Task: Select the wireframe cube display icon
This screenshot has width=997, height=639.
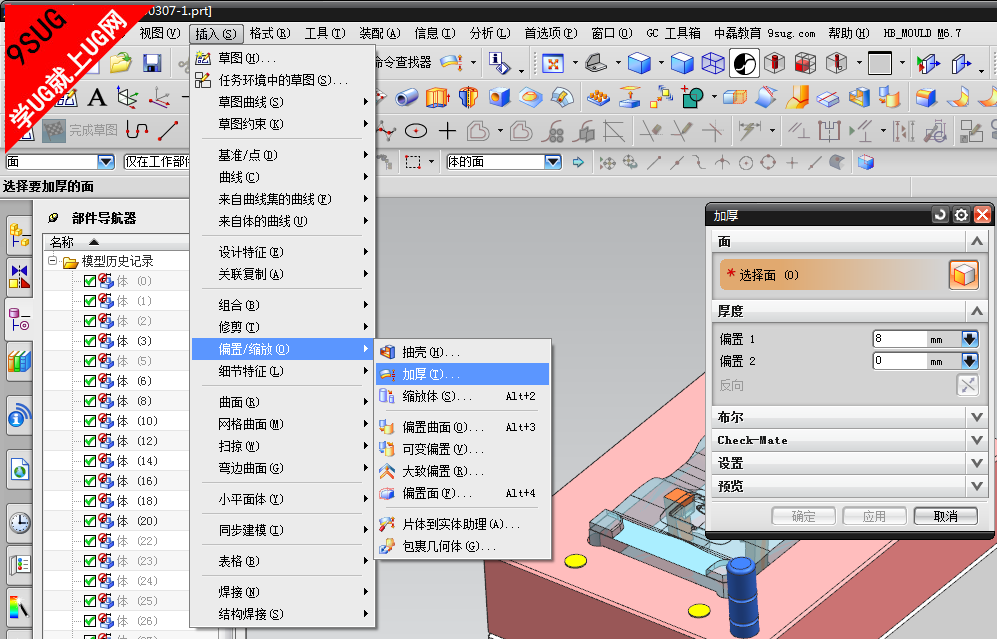Action: (713, 63)
